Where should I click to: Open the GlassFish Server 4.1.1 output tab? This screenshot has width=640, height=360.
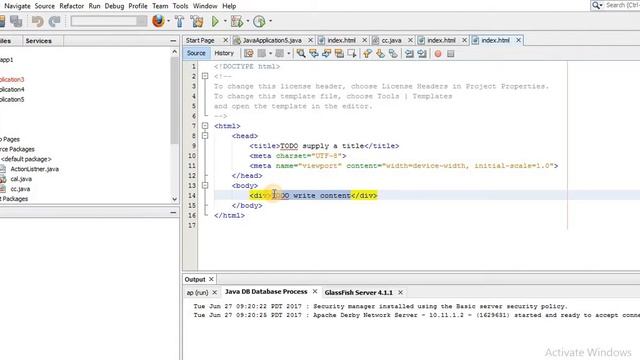[358, 292]
